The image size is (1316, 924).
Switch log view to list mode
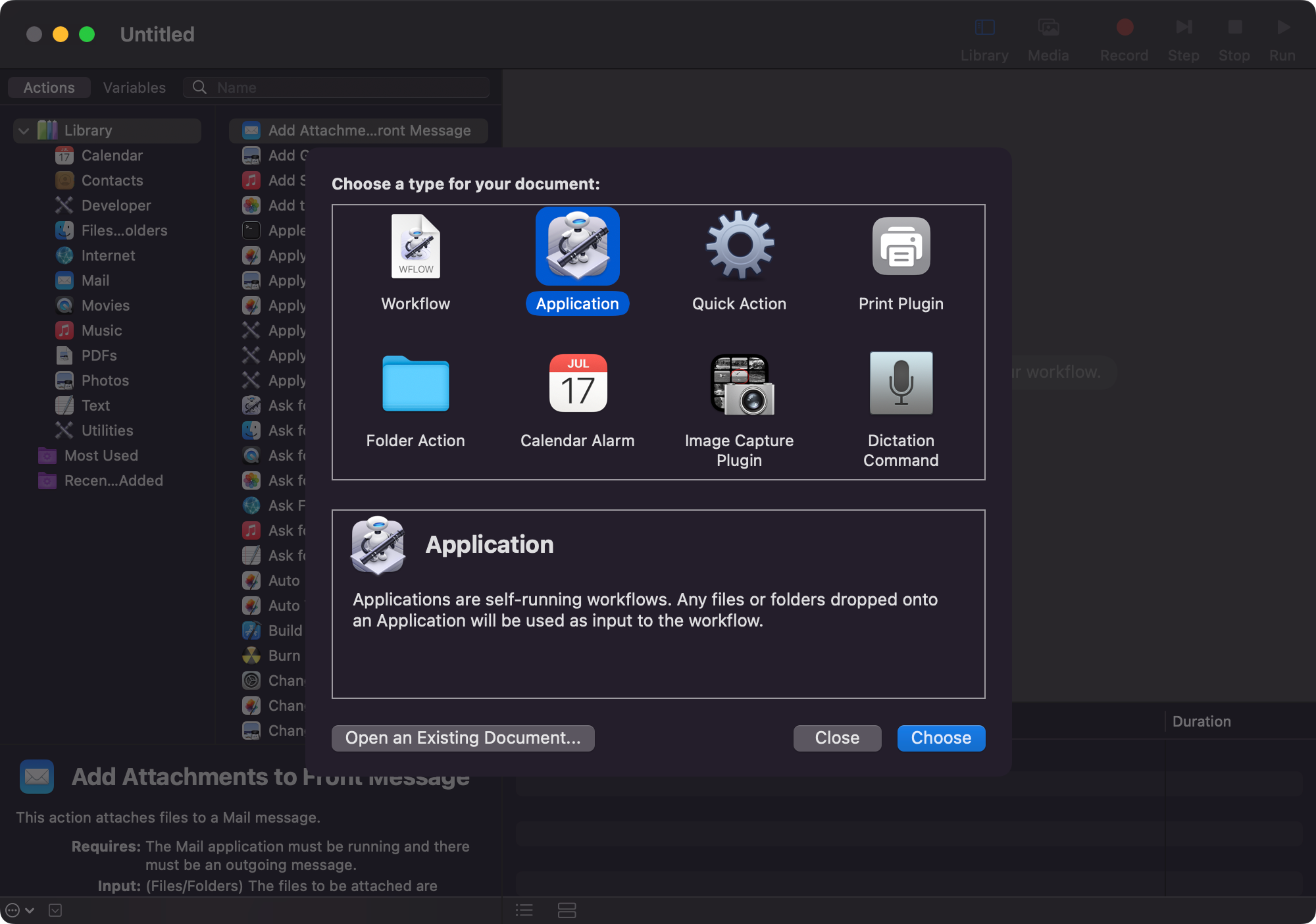tap(524, 910)
